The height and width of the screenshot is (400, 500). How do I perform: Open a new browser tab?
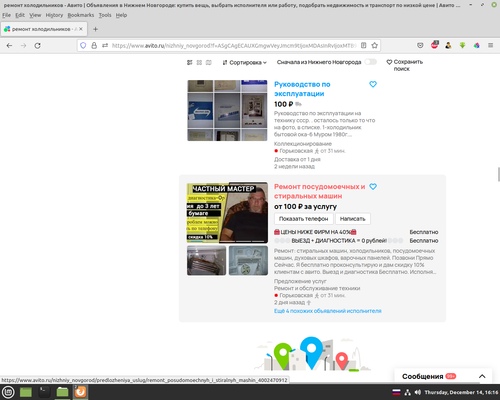point(95,29)
